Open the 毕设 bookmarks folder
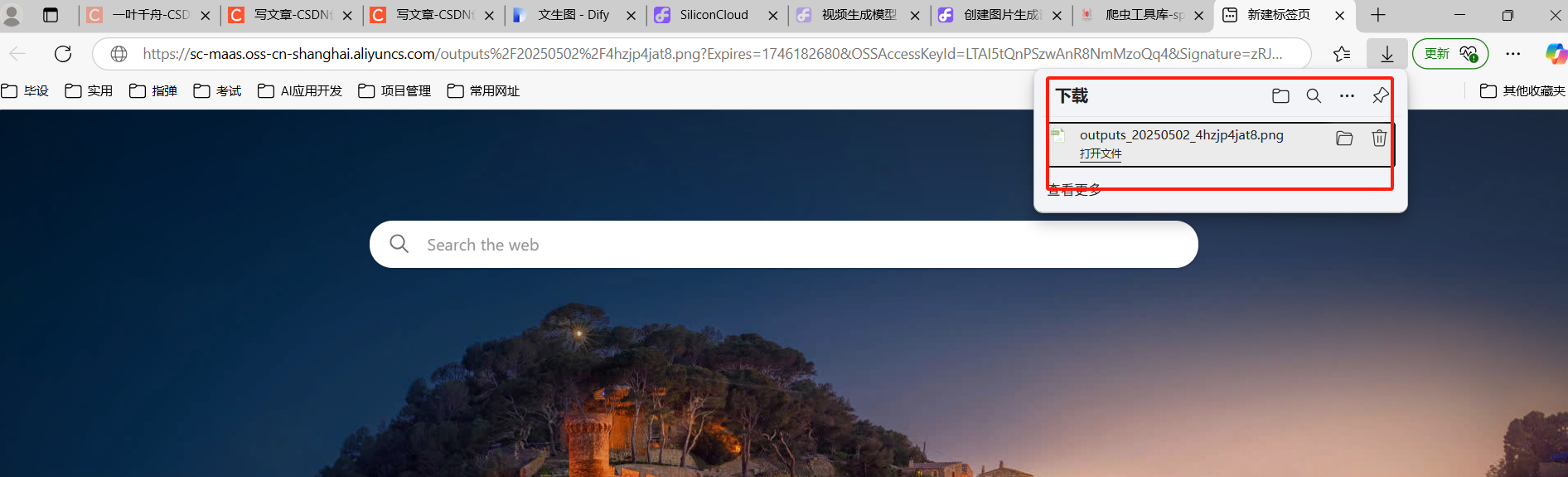 tap(25, 91)
